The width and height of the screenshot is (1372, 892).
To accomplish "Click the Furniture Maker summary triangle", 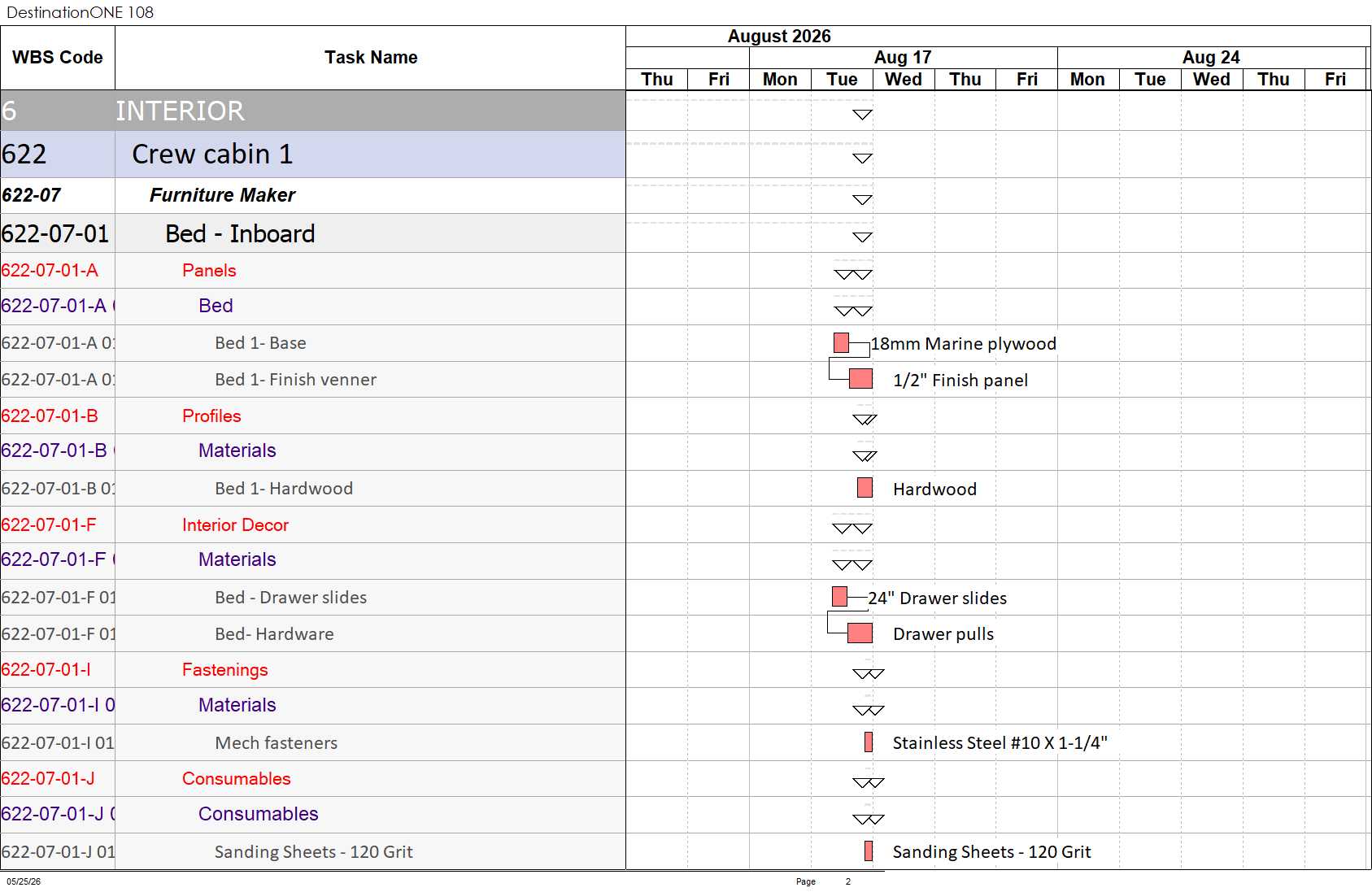I will [x=862, y=200].
